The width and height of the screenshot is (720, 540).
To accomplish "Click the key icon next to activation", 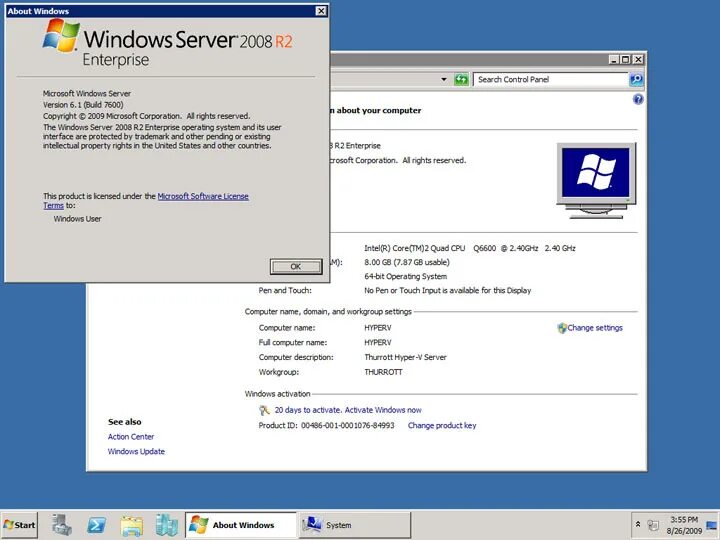I will (x=264, y=410).
